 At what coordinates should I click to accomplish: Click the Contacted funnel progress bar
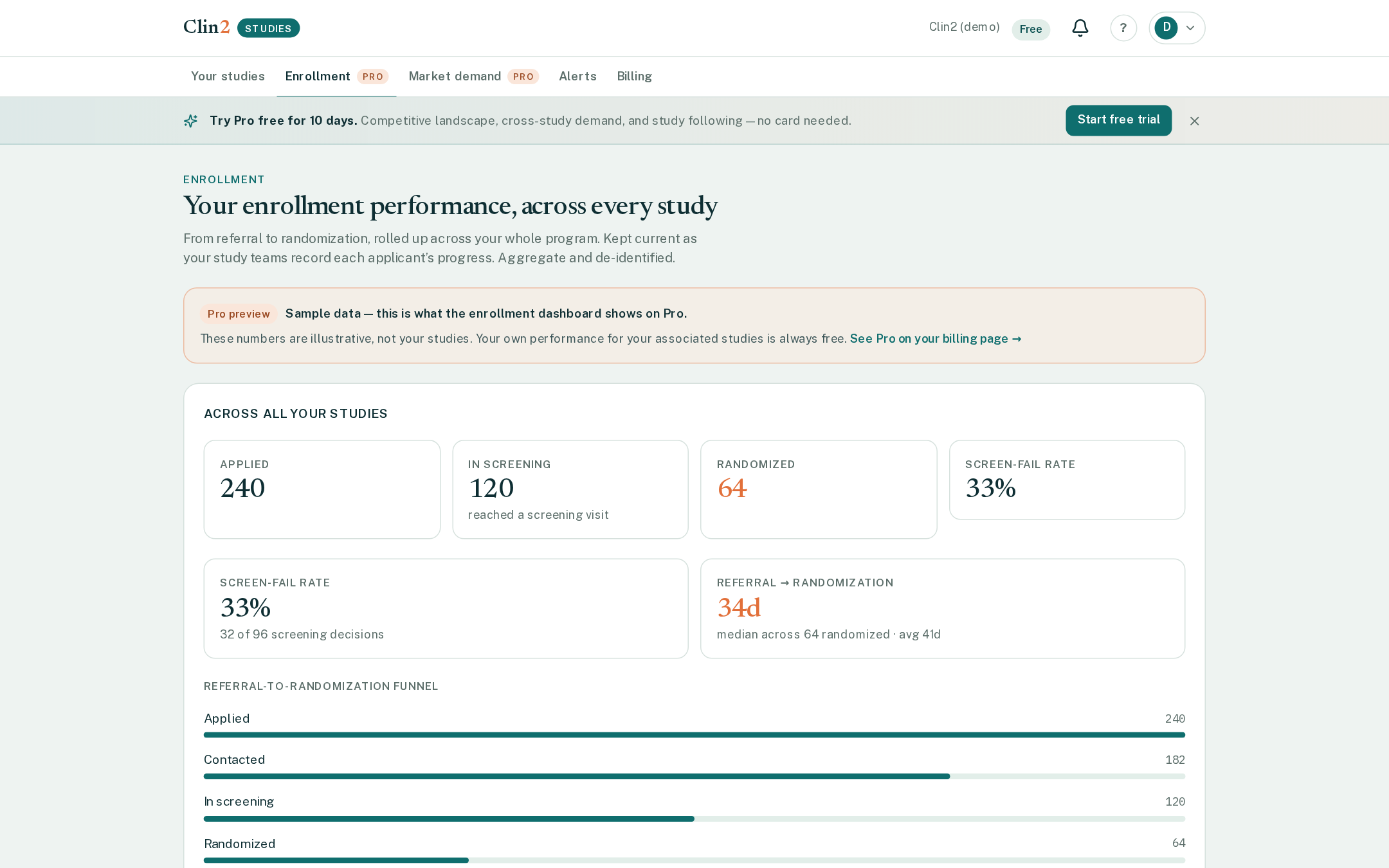coord(694,777)
